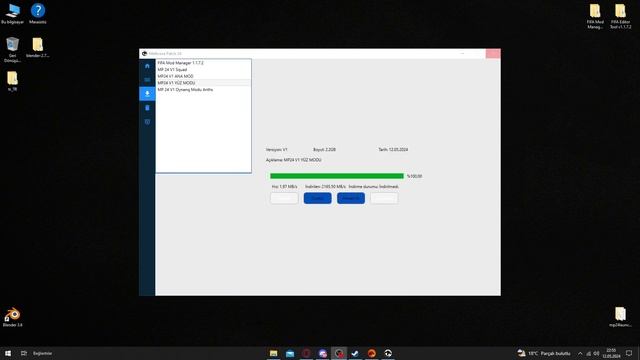Expand hidden system tray icons

point(580,353)
